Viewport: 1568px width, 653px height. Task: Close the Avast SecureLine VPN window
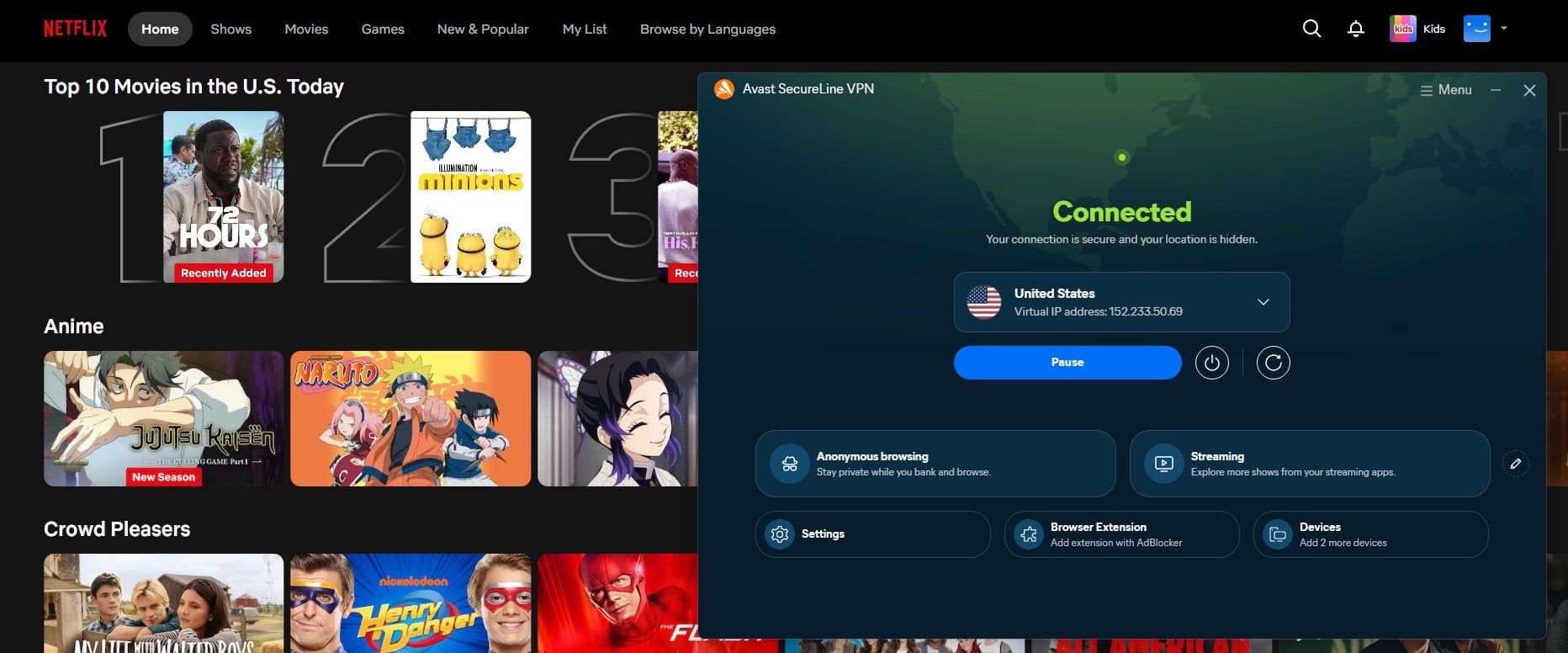pyautogui.click(x=1529, y=90)
